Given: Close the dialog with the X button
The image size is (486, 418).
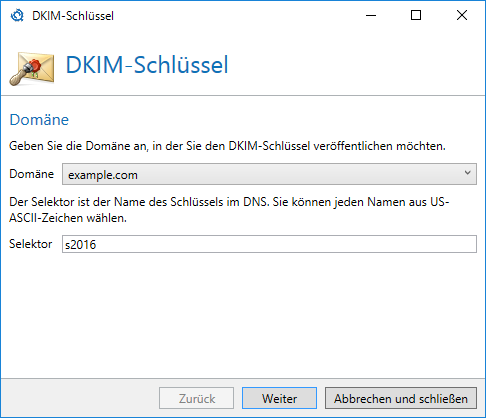Looking at the screenshot, I should [462, 15].
